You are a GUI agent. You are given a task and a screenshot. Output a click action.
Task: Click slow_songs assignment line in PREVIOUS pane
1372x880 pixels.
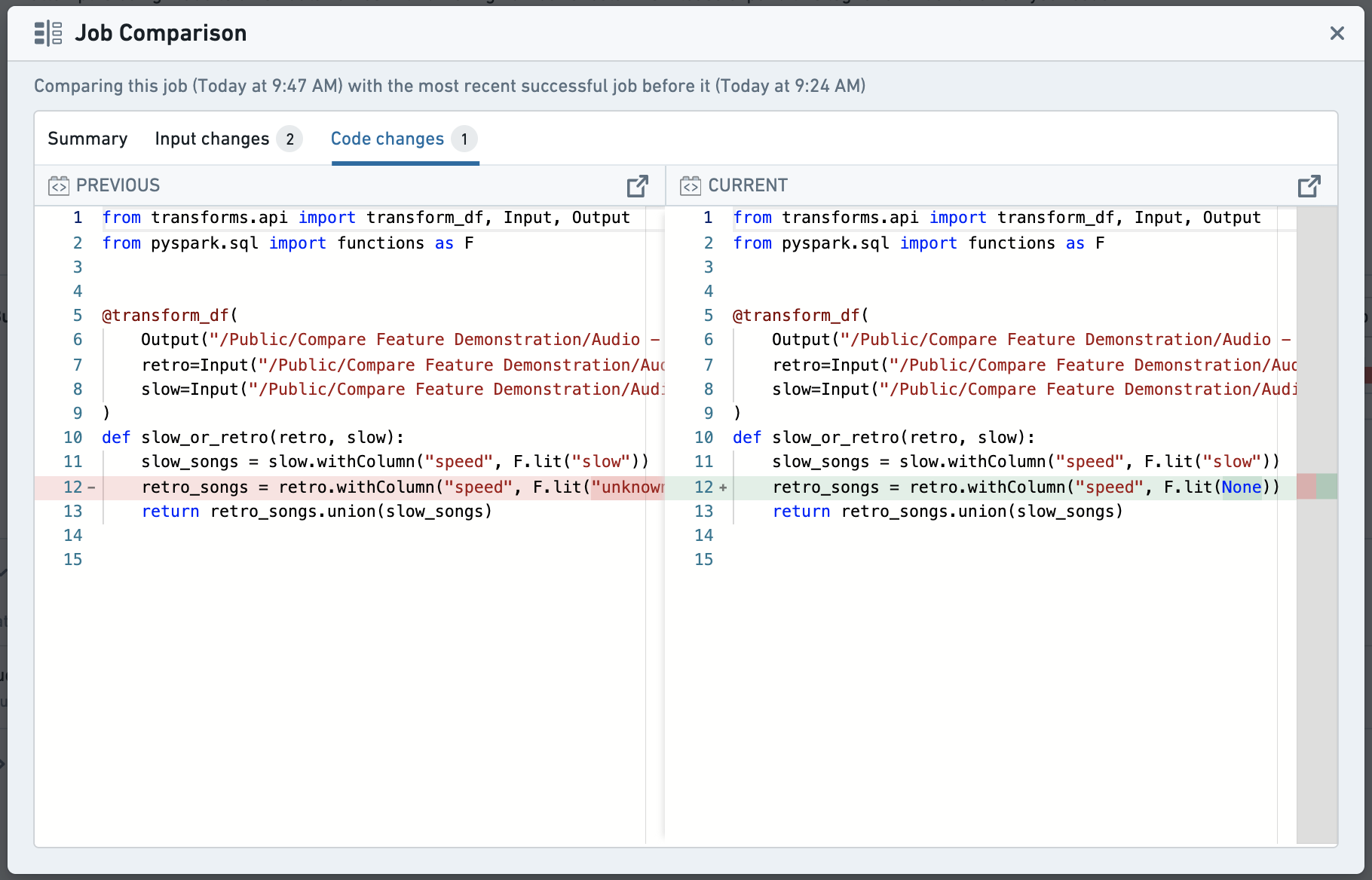[395, 461]
